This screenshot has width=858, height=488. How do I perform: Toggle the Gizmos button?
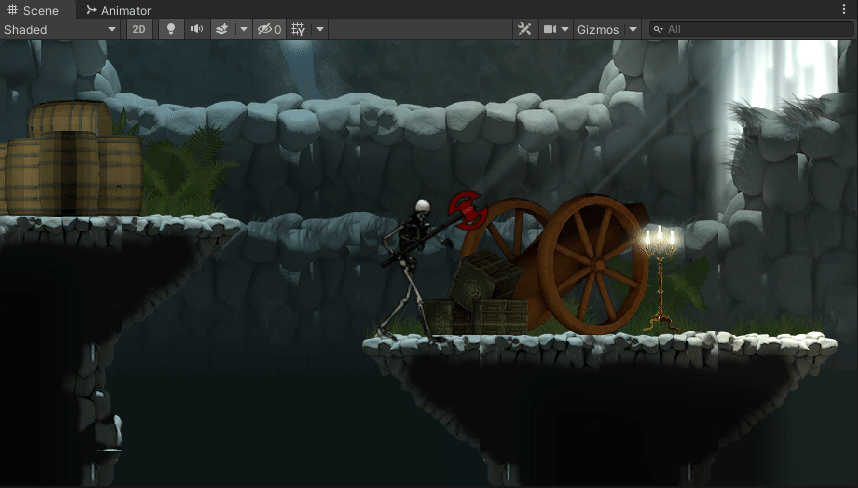pyautogui.click(x=598, y=30)
